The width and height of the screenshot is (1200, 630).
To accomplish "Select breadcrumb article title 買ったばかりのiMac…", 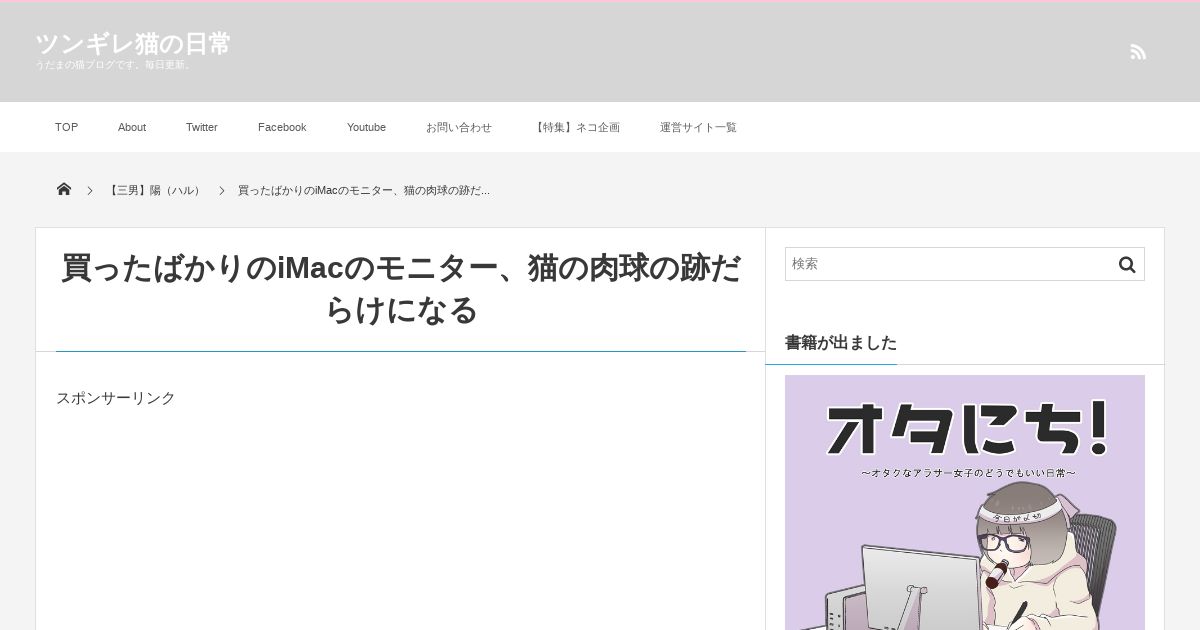I will click(x=364, y=190).
